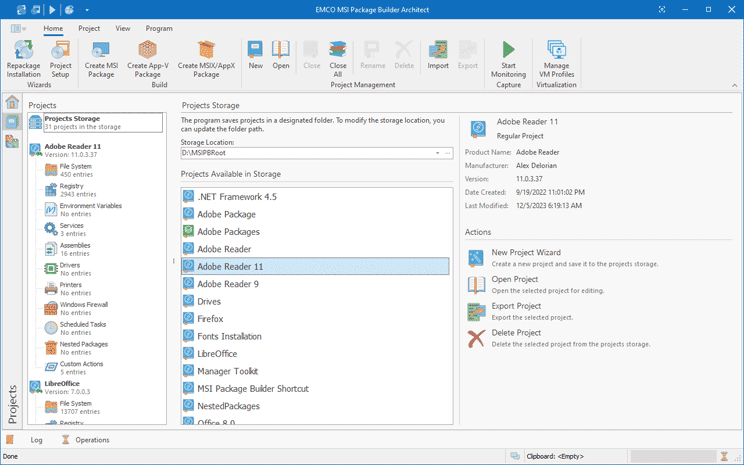Select Adobe Package in storage list
This screenshot has width=744, height=465.
(x=316, y=214)
